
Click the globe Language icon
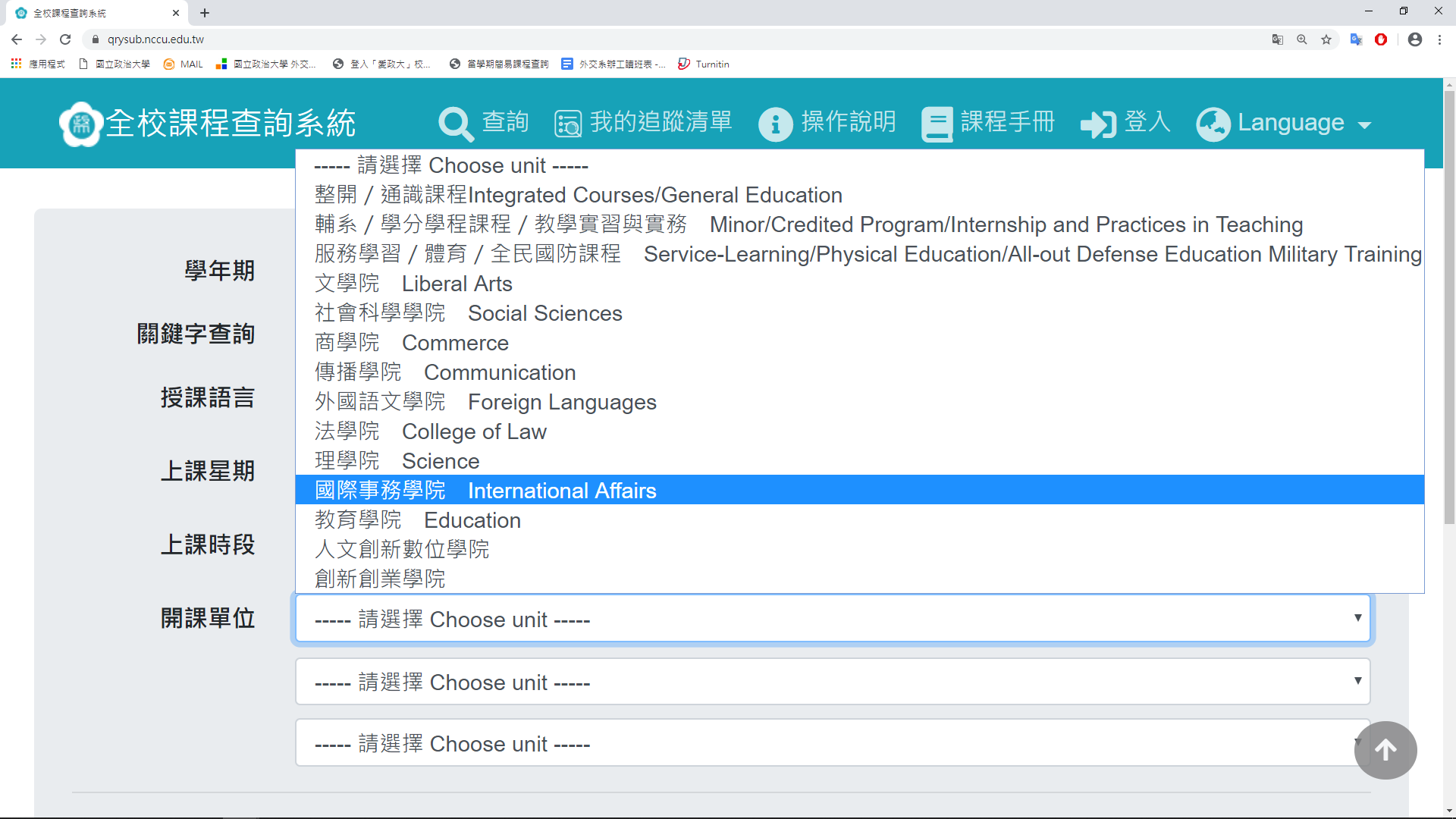click(x=1213, y=124)
